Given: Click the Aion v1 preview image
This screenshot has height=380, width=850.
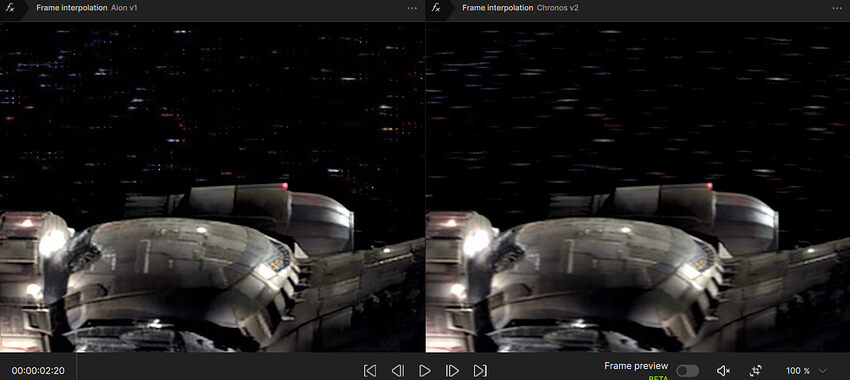Looking at the screenshot, I should point(212,187).
